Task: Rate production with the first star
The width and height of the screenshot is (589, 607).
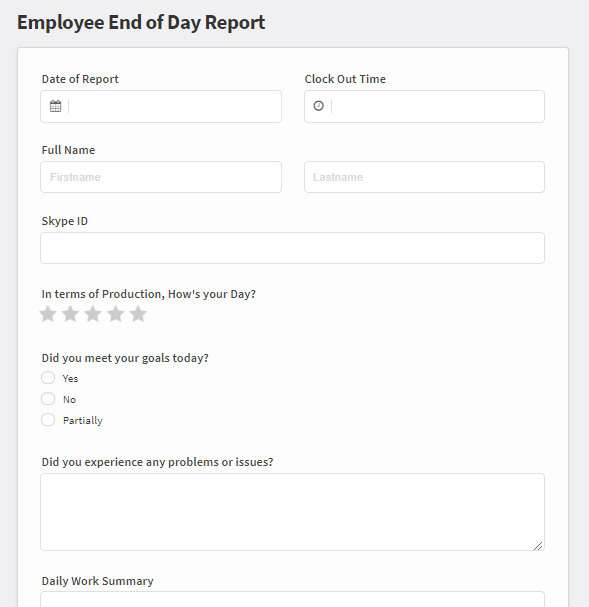Action: coord(48,314)
